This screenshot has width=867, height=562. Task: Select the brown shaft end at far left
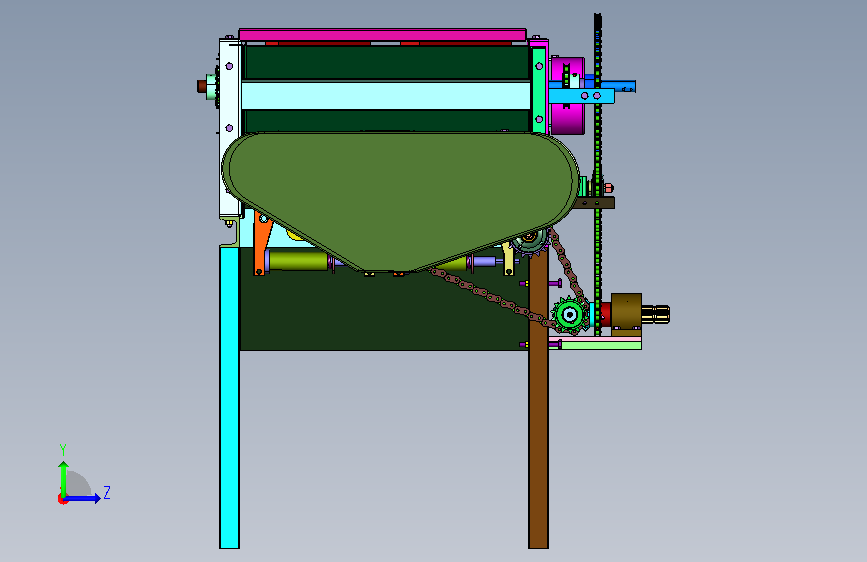coord(202,86)
